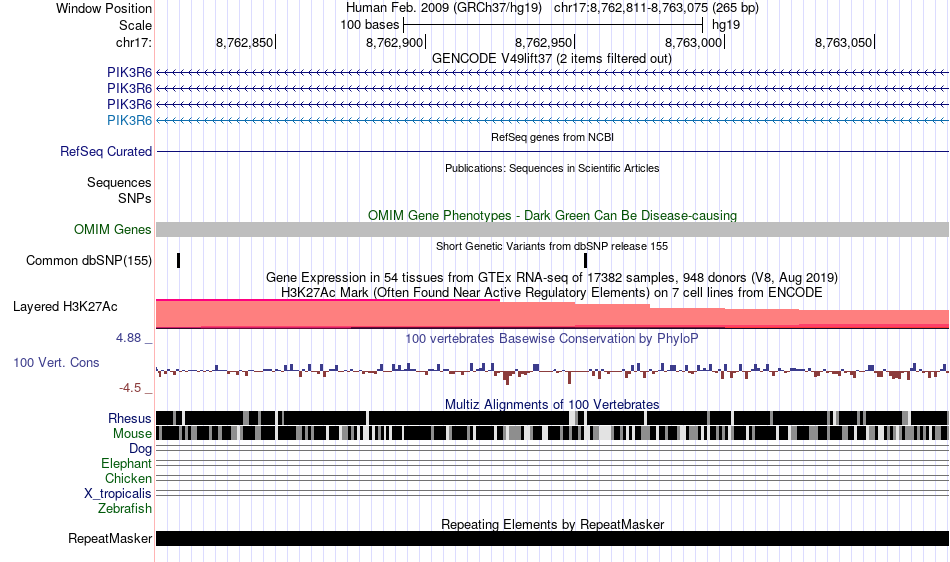The image size is (950, 562).
Task: Click the RefSeq Curated intron line
Action: click(552, 151)
